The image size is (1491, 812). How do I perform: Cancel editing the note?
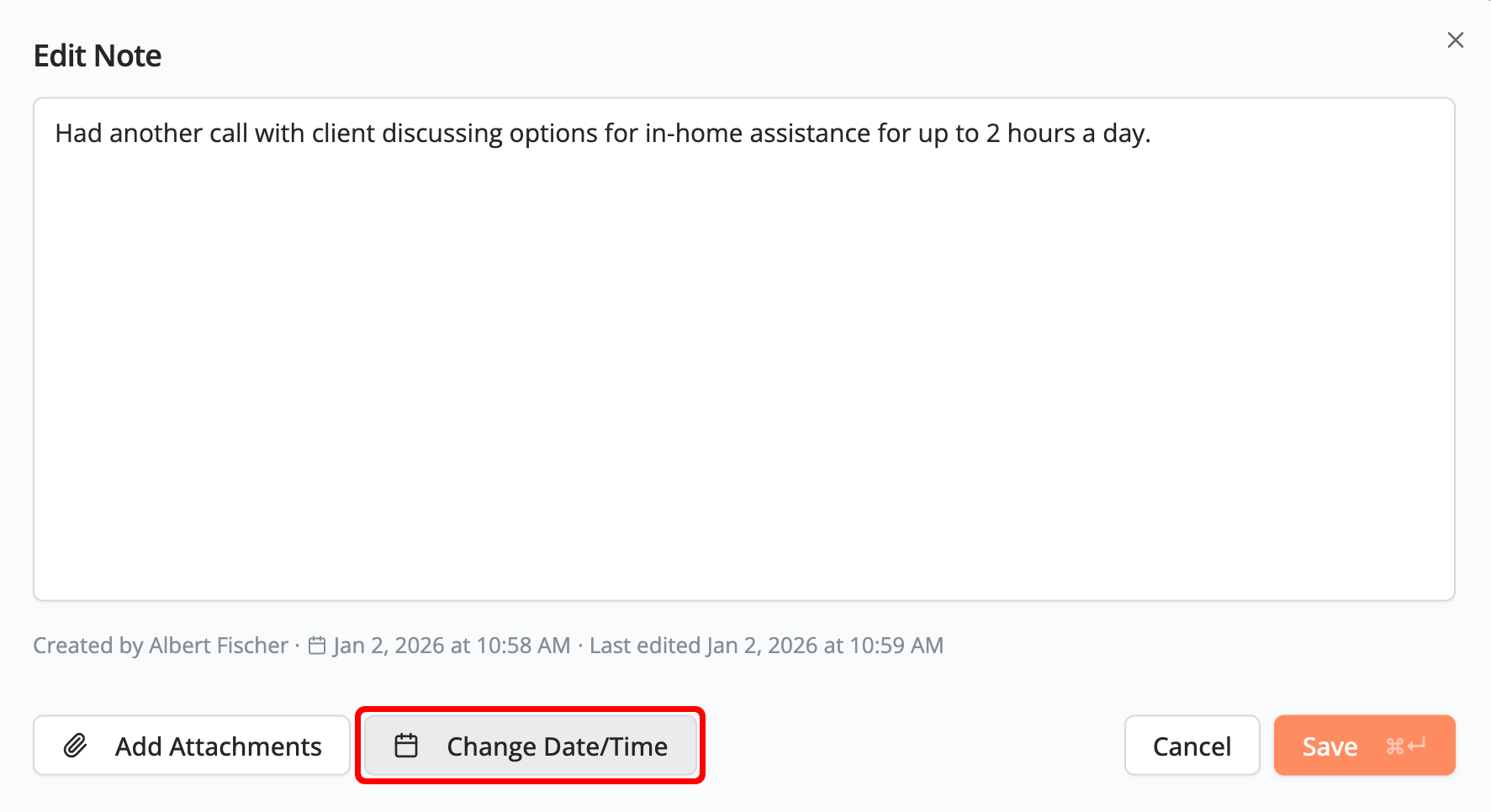(1192, 745)
